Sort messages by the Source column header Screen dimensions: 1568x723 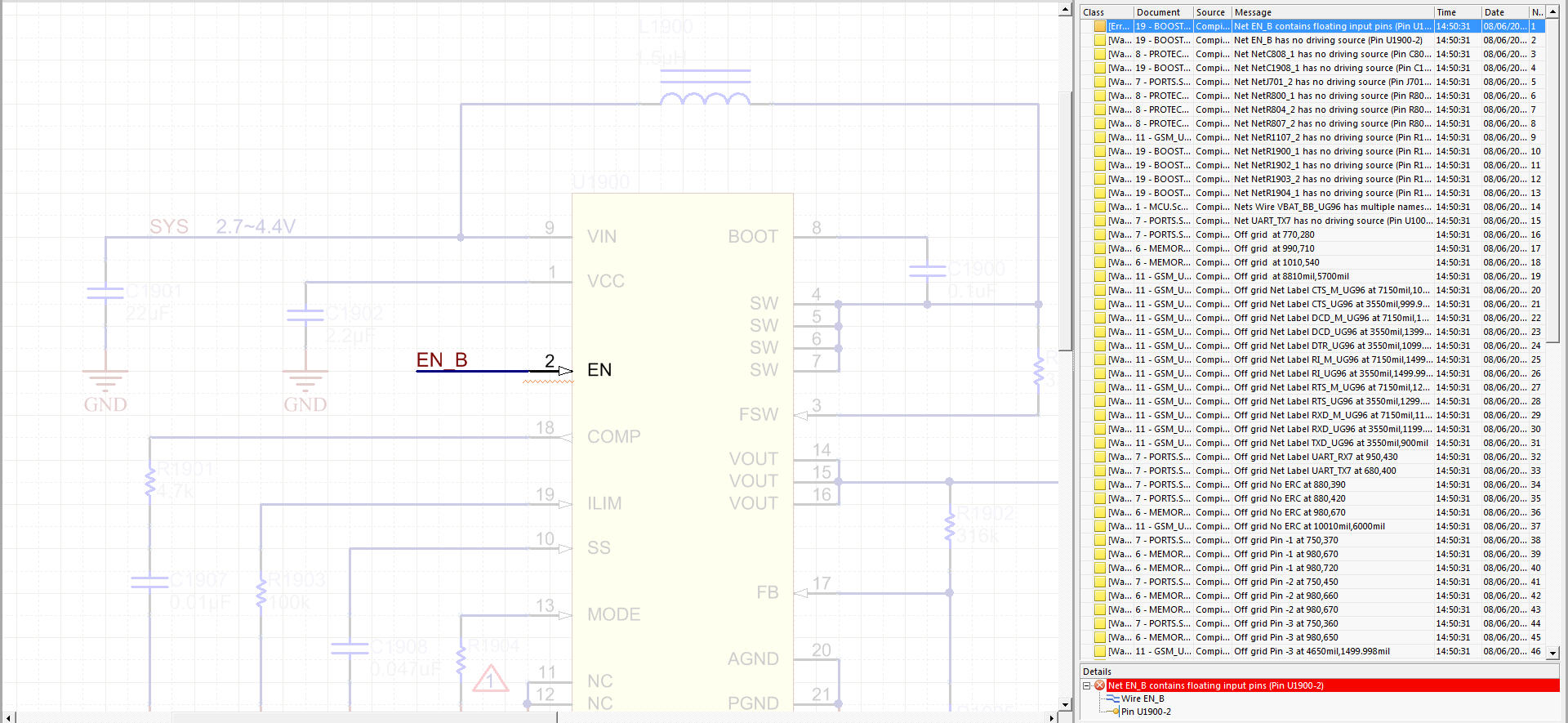[x=1212, y=12]
